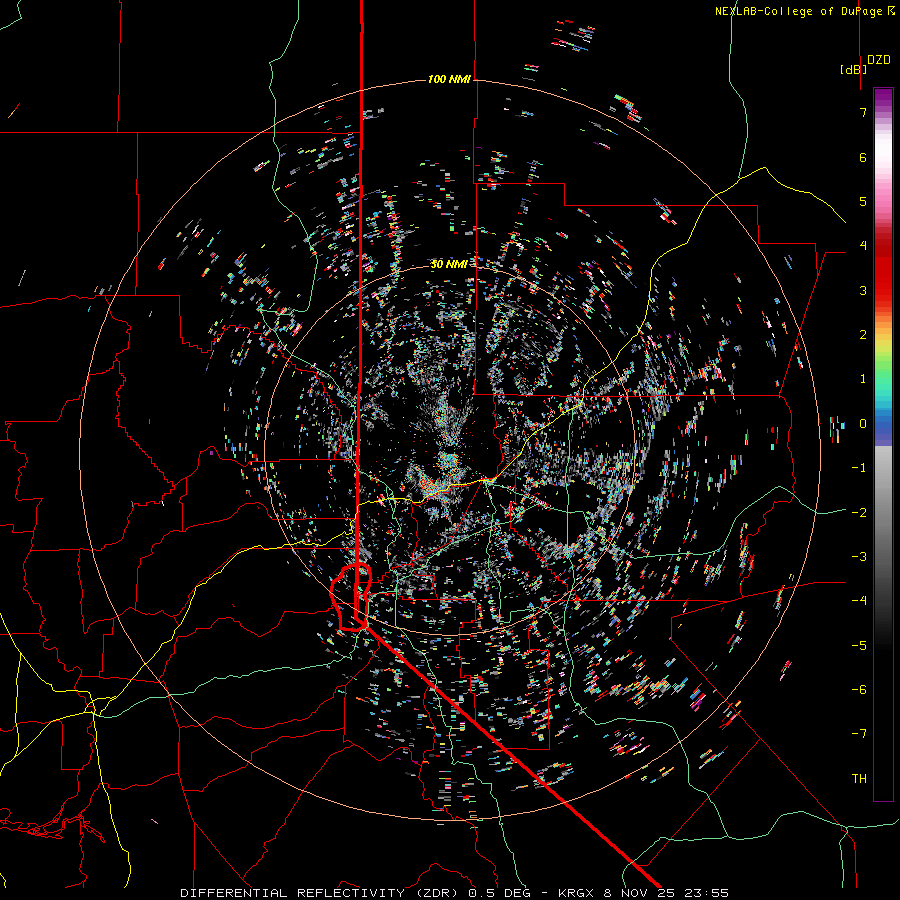Click the 2 value on the scale
The height and width of the screenshot is (900, 900).
click(x=863, y=335)
